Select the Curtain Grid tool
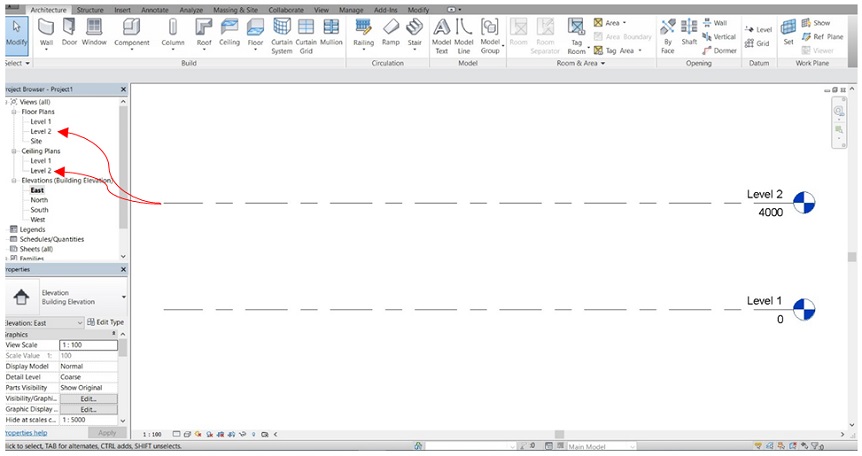Screen dimensions: 862x456 tap(306, 32)
